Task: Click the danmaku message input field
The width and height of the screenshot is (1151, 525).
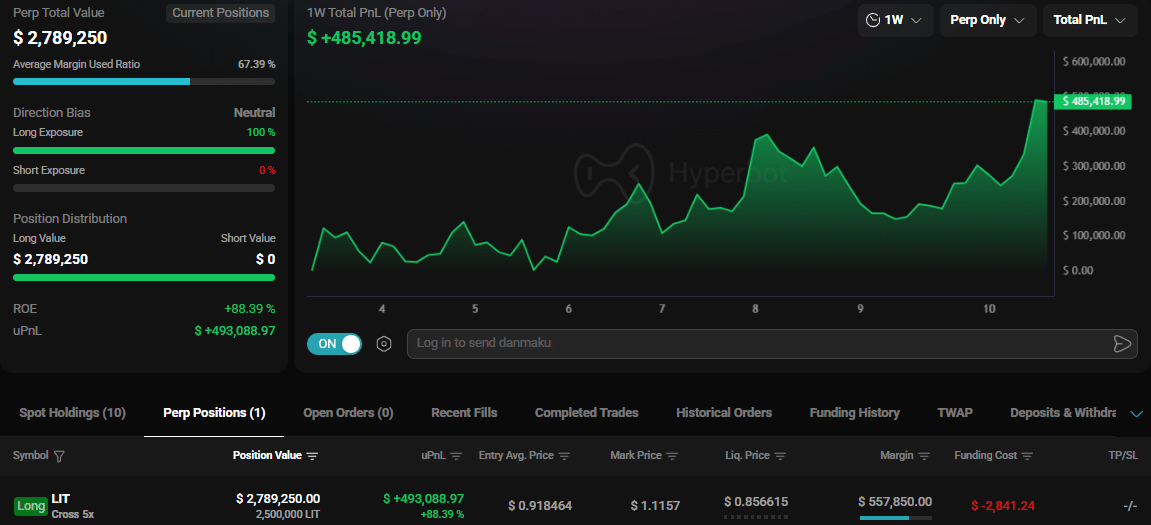Action: point(750,344)
